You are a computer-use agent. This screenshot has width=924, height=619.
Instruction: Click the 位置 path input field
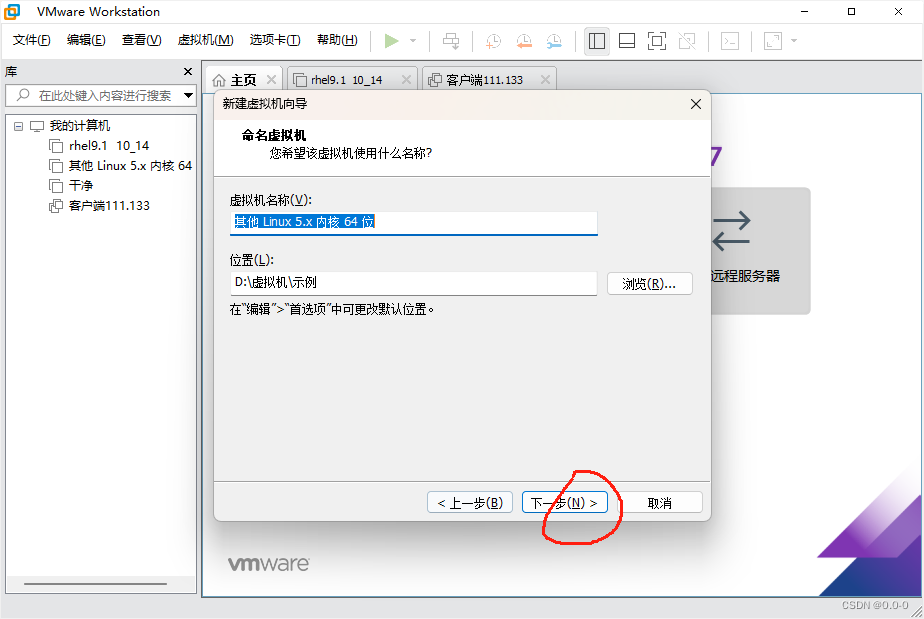point(414,283)
